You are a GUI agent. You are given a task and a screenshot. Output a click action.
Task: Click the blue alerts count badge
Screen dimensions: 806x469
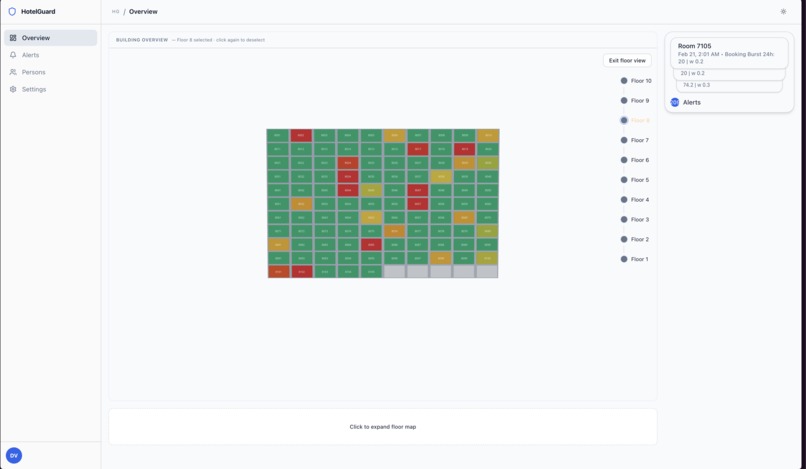[x=674, y=102]
